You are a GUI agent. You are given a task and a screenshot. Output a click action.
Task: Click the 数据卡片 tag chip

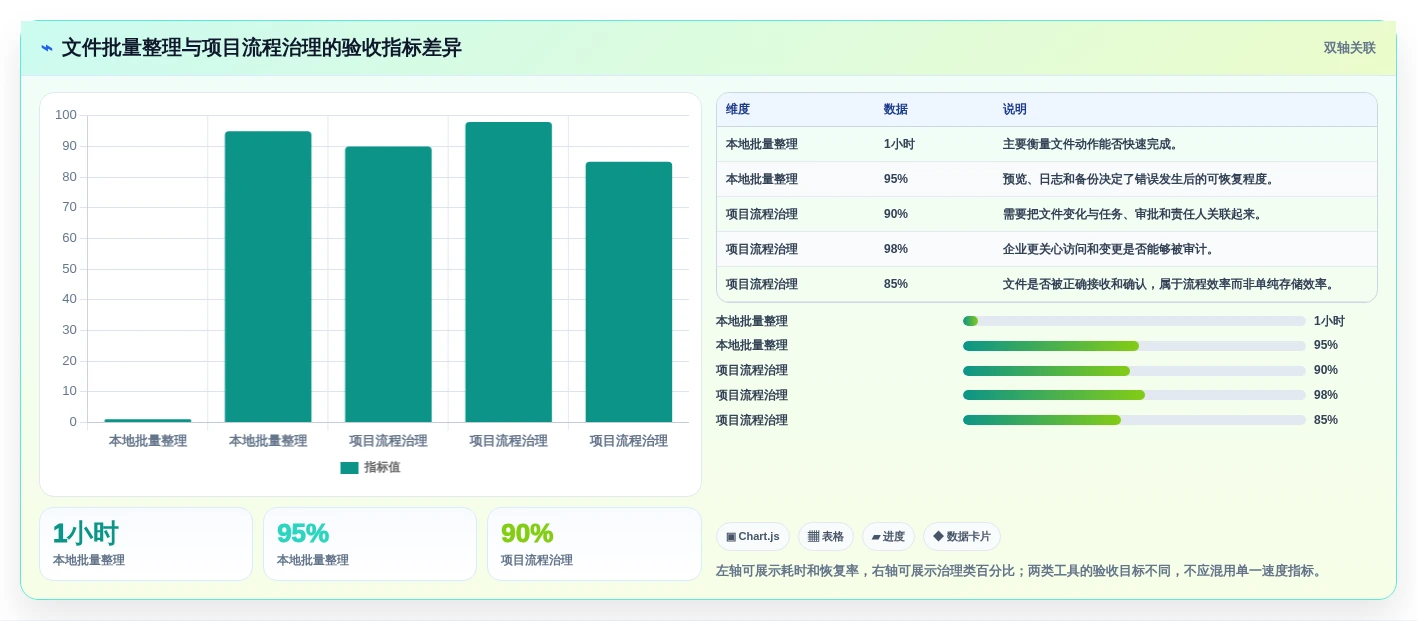962,537
